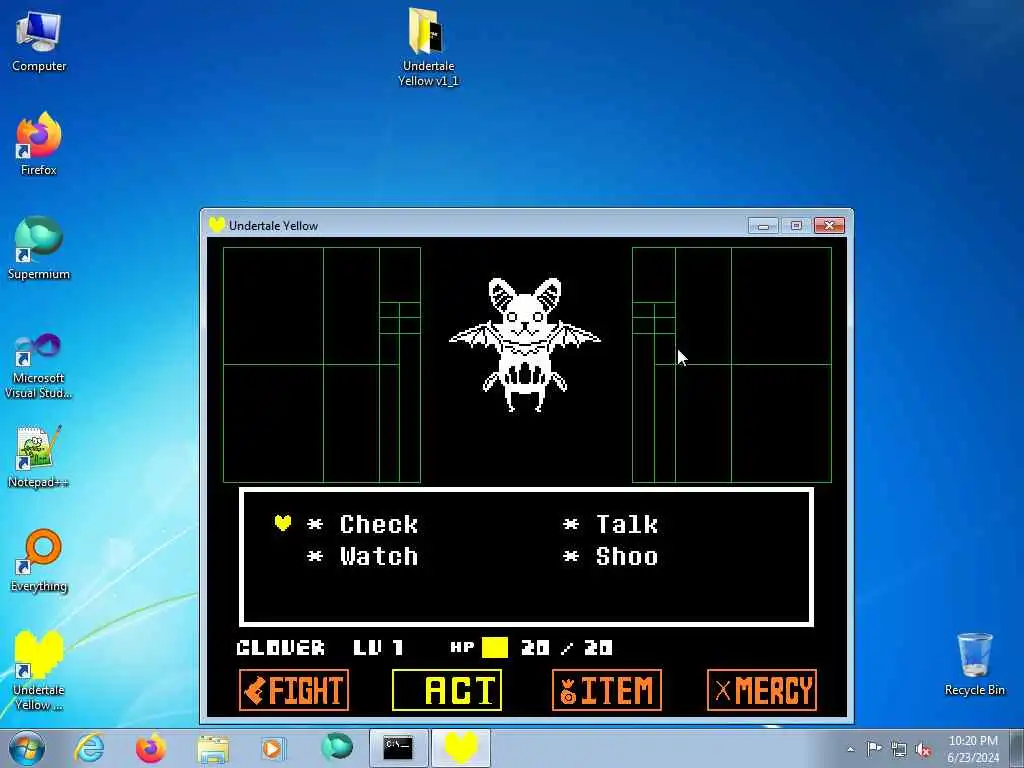Click the Show desktop strip
1024x768 pixels.
tap(1017, 749)
